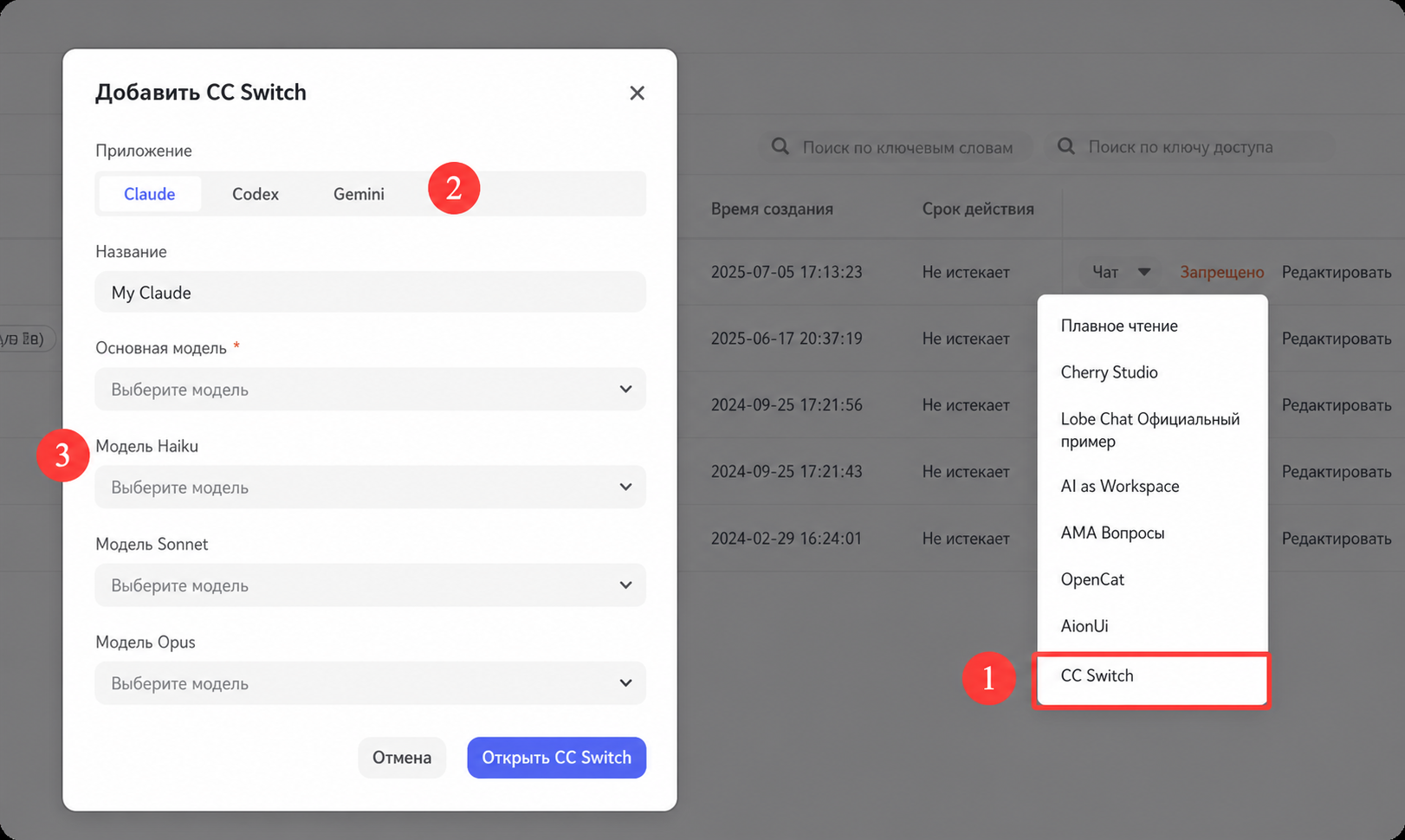Screen dimensions: 1405x840
Task: Click Открыть CC Switch button
Action: [557, 758]
